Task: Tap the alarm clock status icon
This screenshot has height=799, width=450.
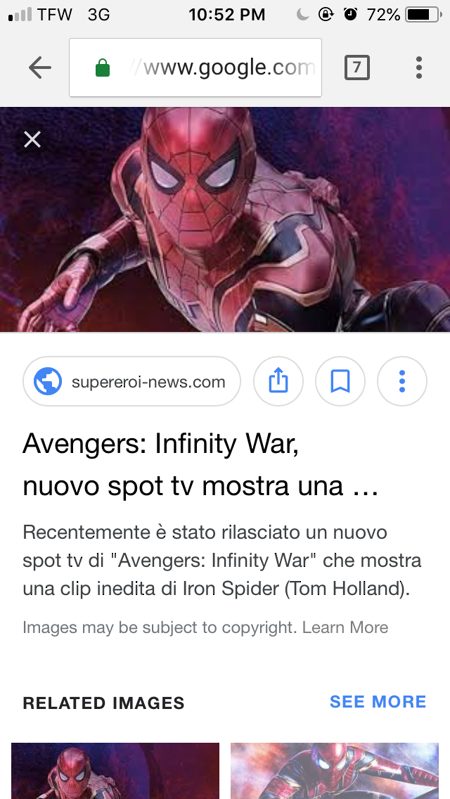Action: pos(350,15)
